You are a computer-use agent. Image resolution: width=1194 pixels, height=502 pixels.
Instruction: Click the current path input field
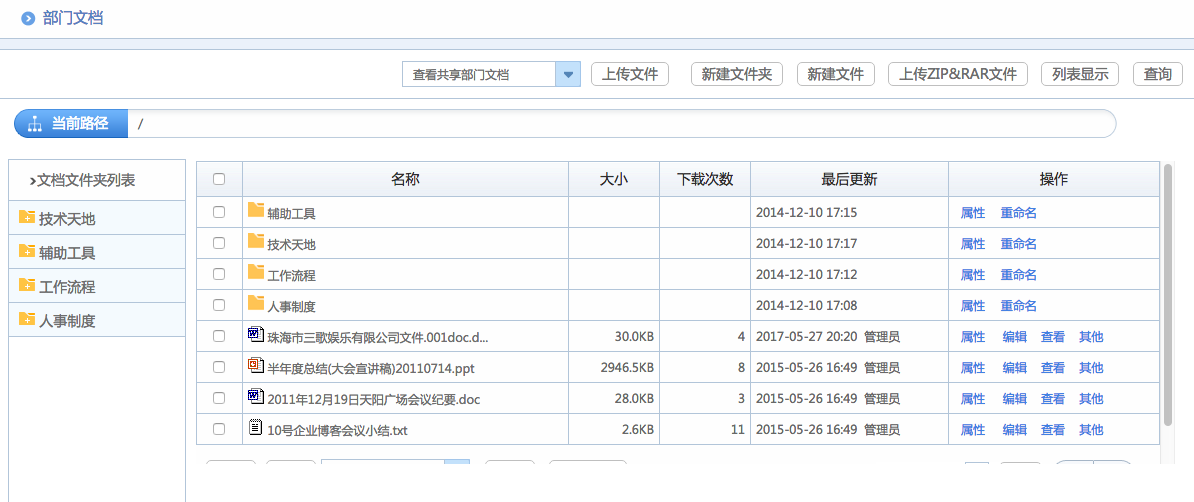620,124
